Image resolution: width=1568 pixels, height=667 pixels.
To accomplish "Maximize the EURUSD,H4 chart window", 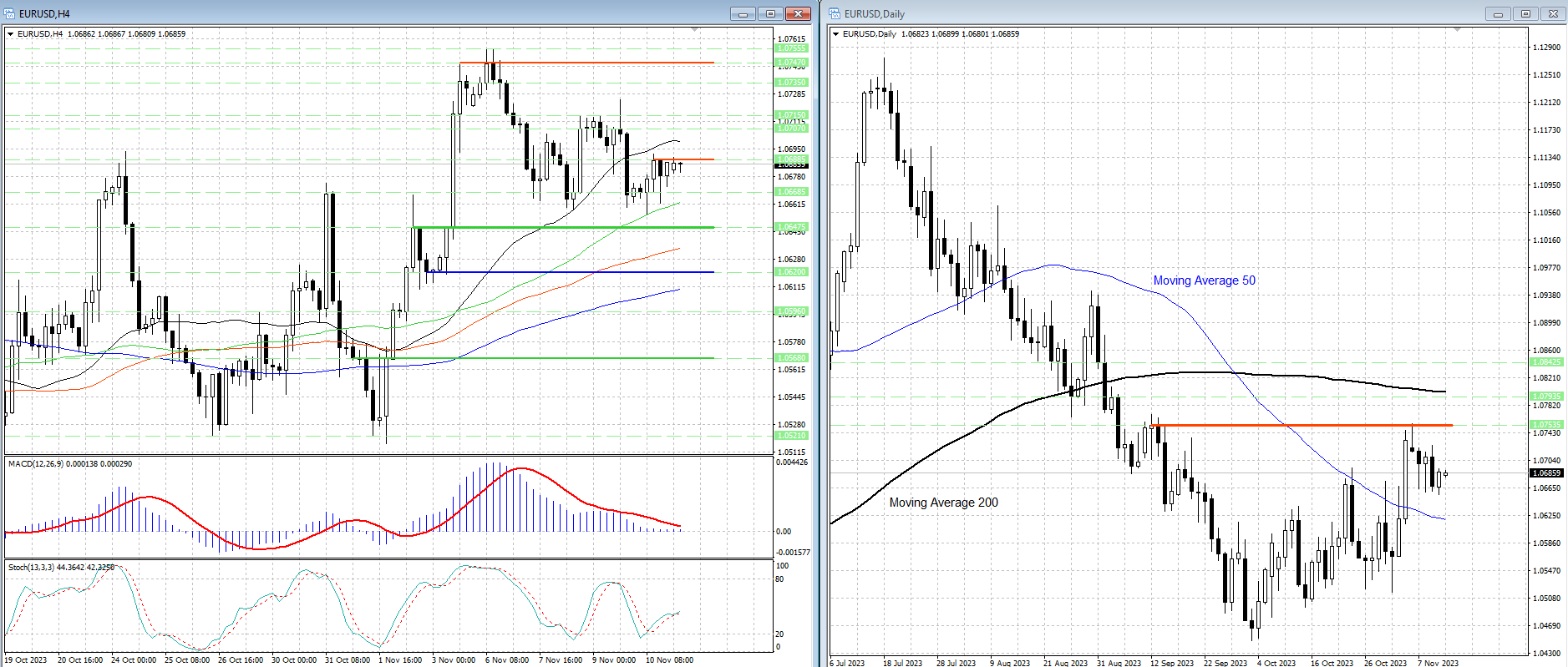I will click(x=770, y=13).
